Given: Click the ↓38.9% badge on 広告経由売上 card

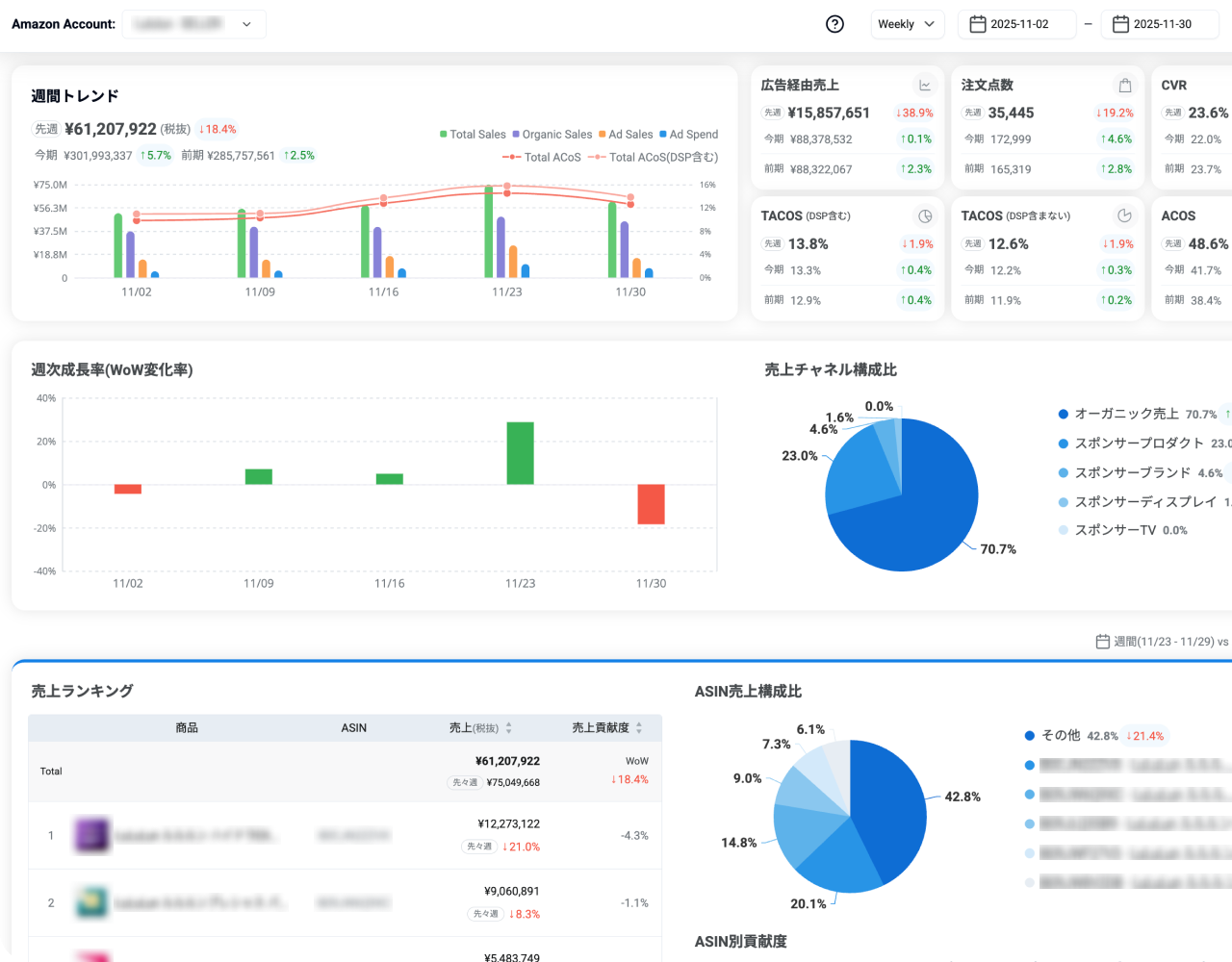Looking at the screenshot, I should (x=914, y=113).
